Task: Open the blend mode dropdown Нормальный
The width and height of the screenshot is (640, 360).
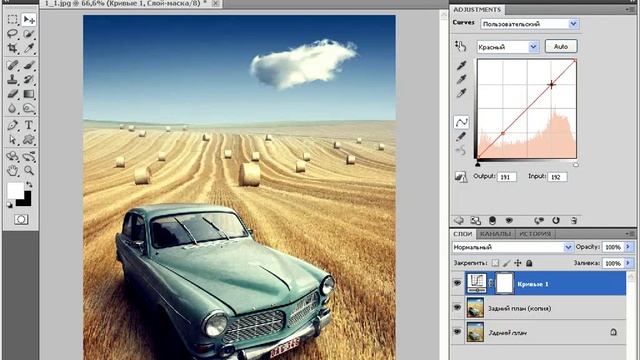Action: (512, 247)
